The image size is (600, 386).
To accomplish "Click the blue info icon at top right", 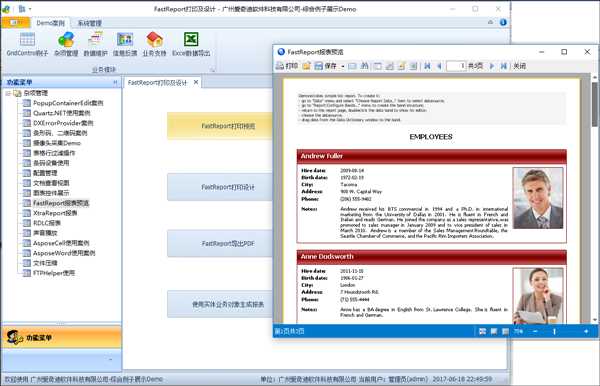I will point(503,23).
